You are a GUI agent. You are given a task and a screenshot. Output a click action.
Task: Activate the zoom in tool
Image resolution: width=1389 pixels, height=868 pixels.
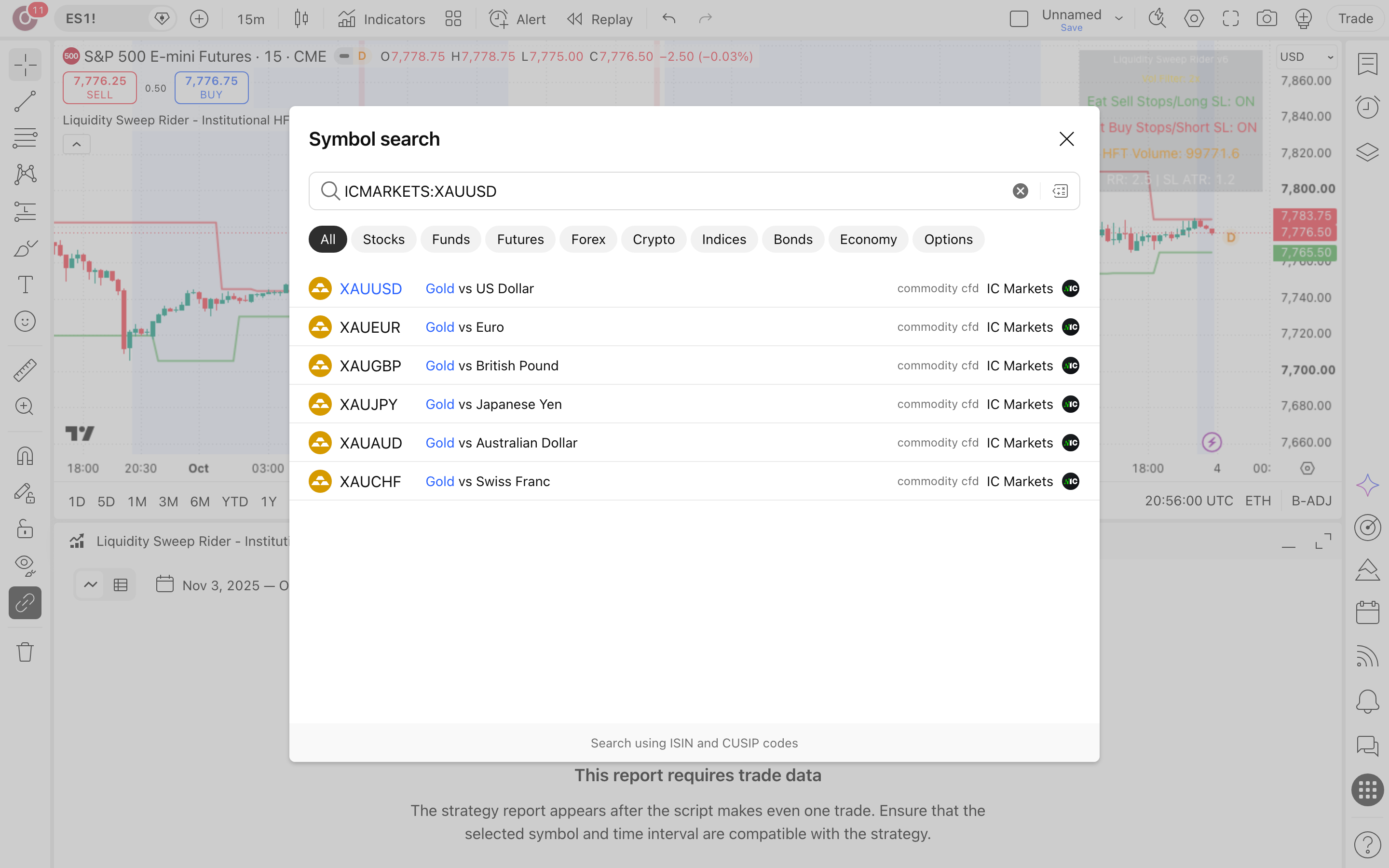pyautogui.click(x=25, y=407)
